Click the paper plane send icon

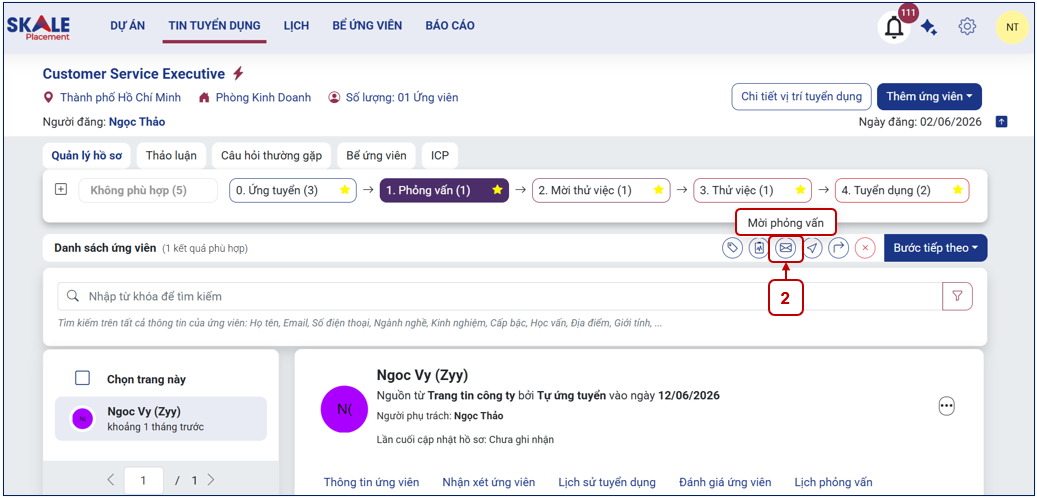813,249
